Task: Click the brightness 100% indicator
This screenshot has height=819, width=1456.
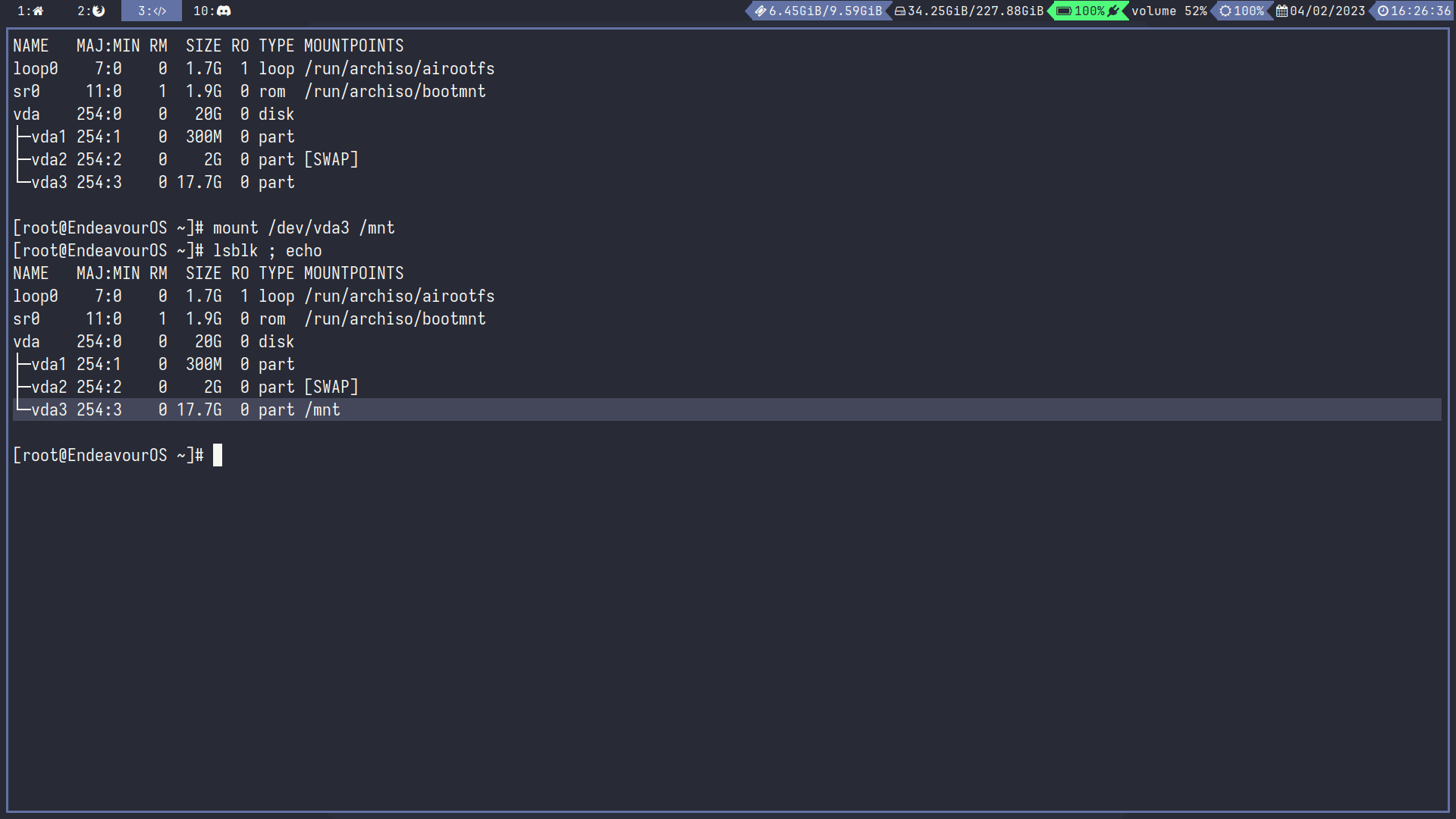Action: tap(1241, 11)
